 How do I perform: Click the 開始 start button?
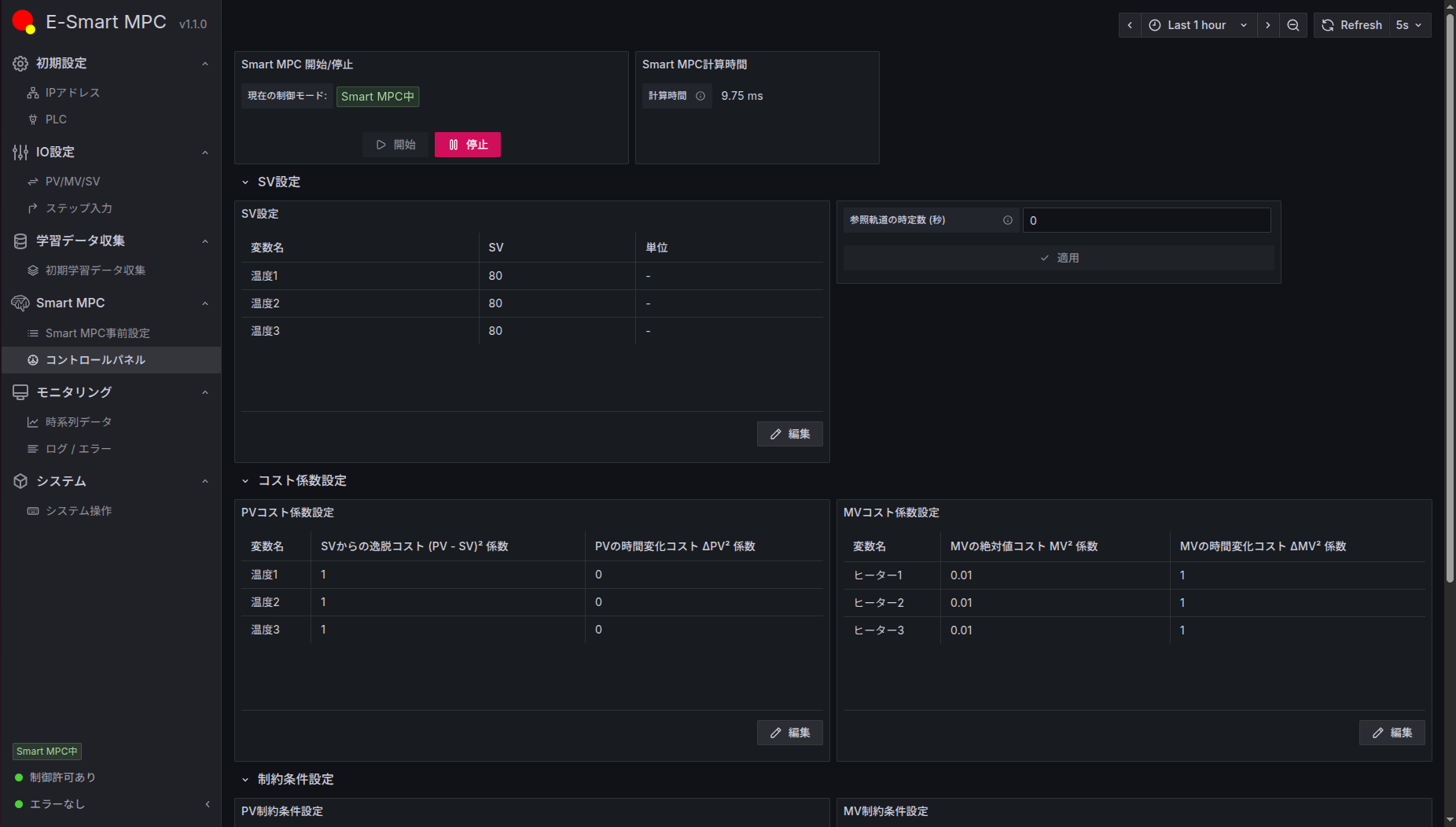pyautogui.click(x=395, y=145)
